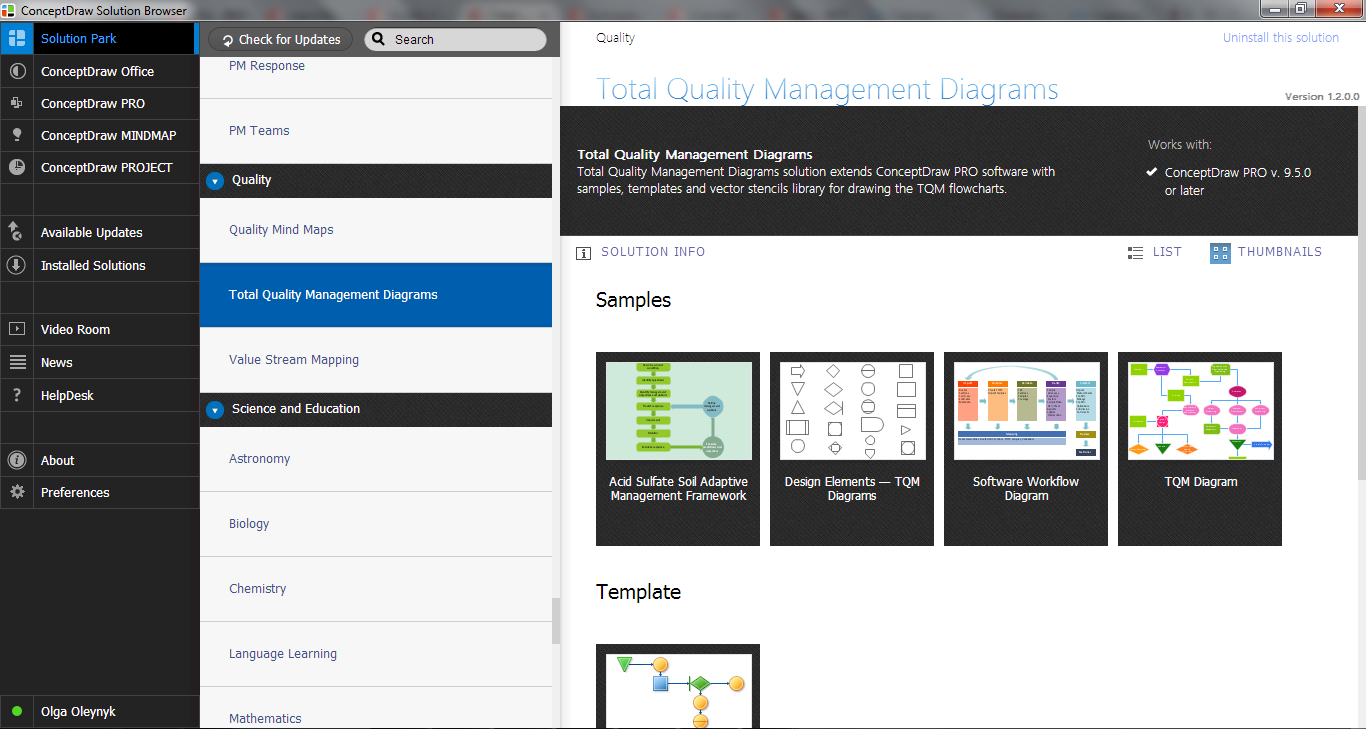Image resolution: width=1366 pixels, height=729 pixels.
Task: Click the Preferences gear icon
Action: [x=17, y=492]
